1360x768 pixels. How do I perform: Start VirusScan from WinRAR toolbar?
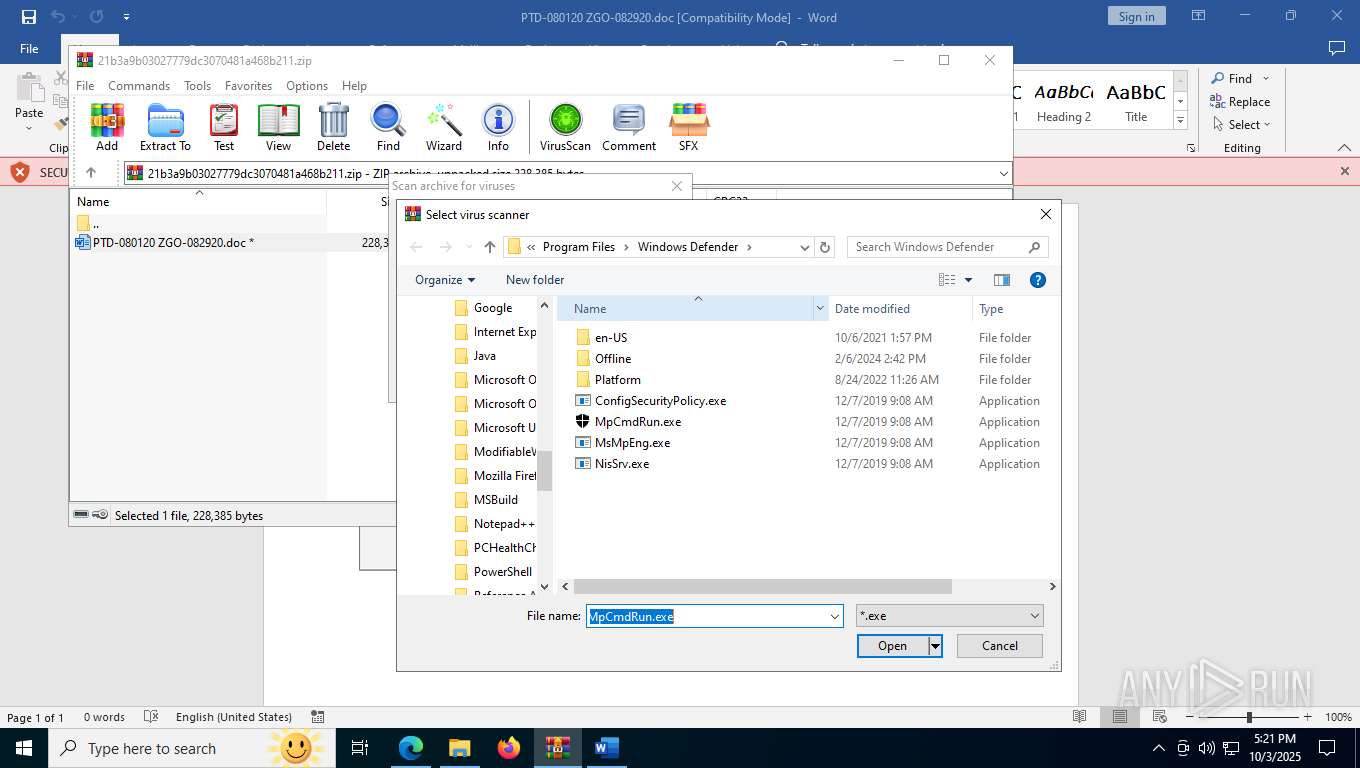565,127
